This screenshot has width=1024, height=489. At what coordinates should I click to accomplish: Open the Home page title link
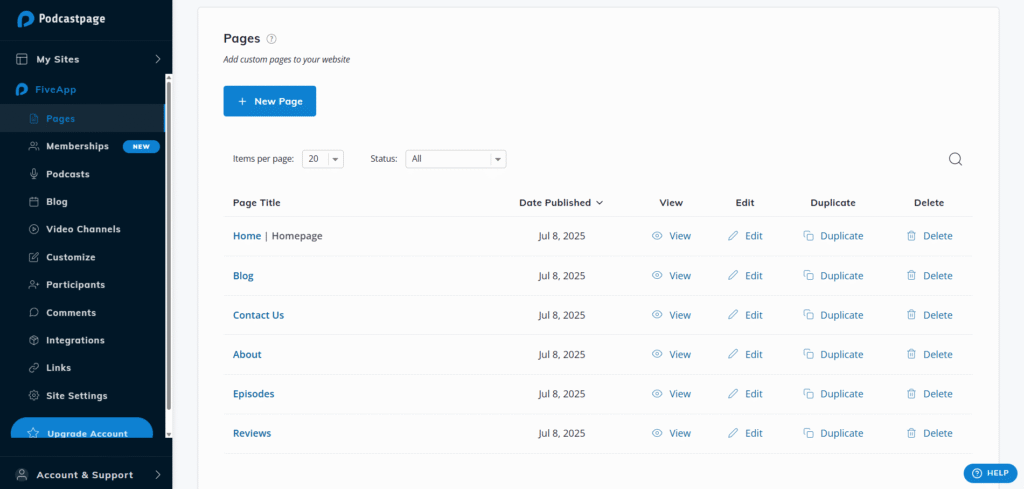pos(247,236)
